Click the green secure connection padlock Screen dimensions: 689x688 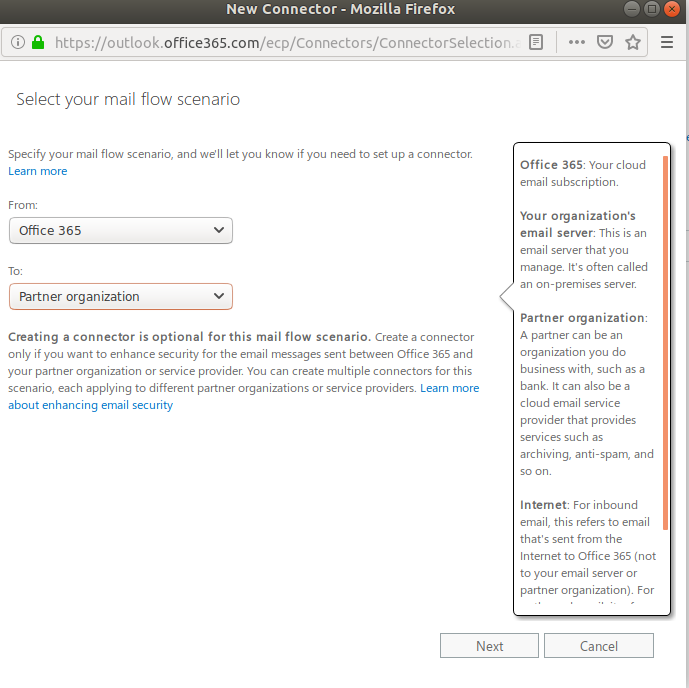[38, 42]
